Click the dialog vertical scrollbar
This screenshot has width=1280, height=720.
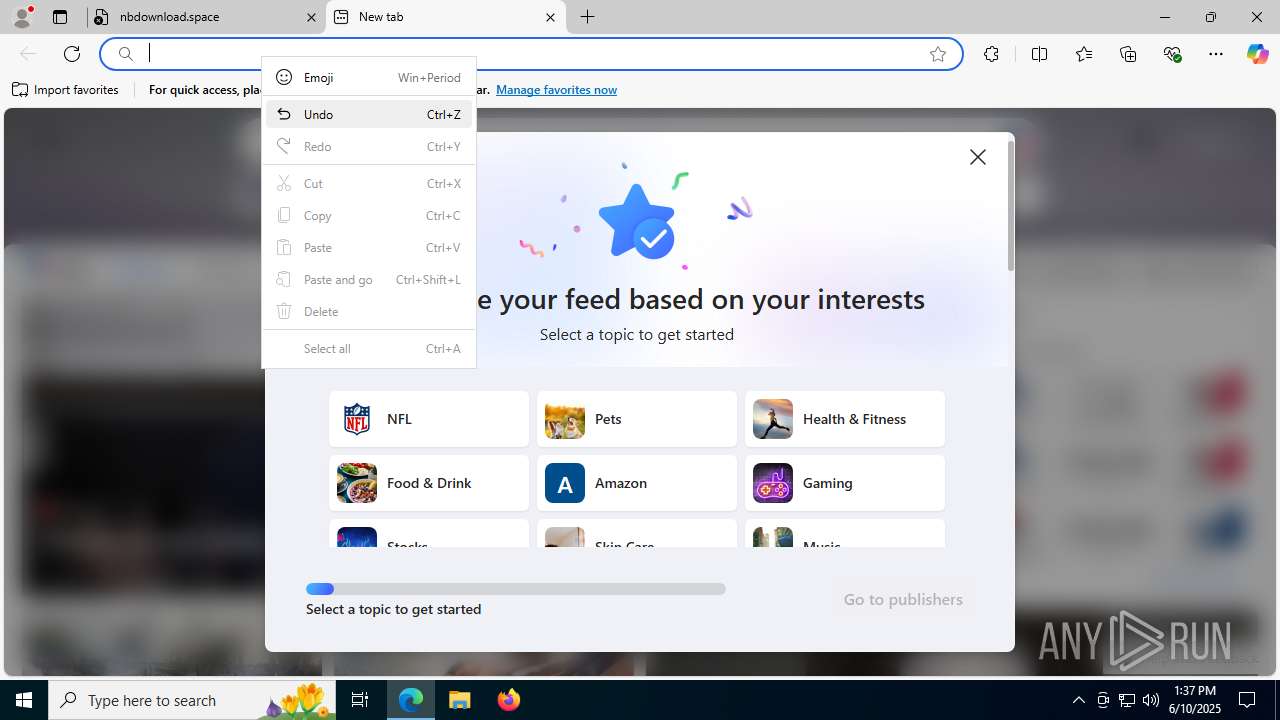click(x=1011, y=207)
